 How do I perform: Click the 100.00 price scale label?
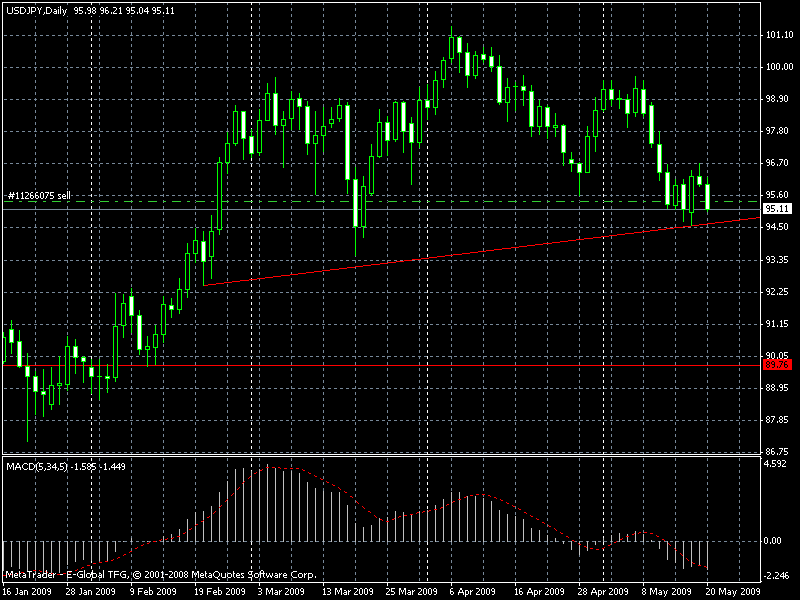click(x=778, y=68)
